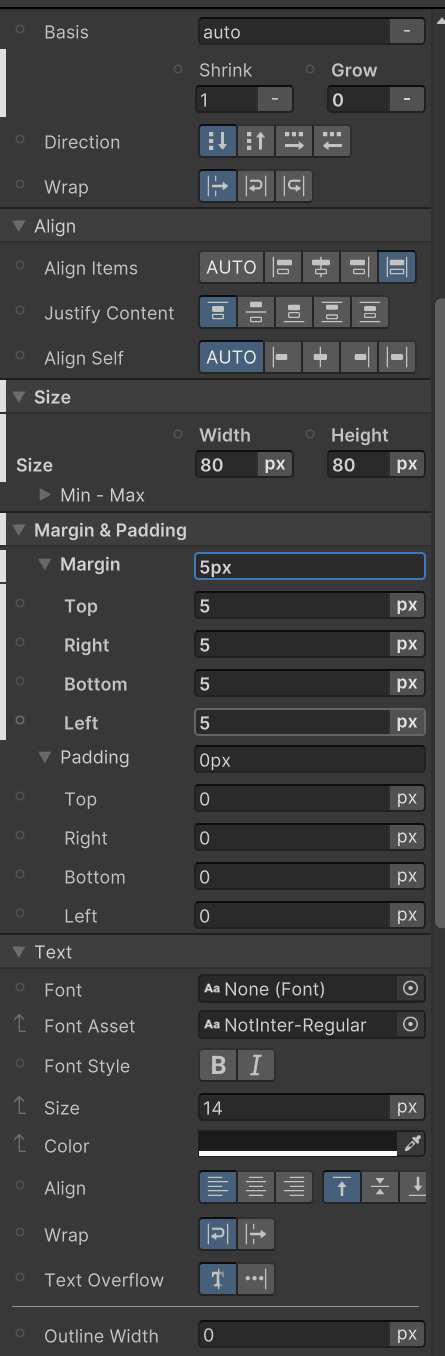Select the column-reverse flex Direction icon
445x1356 pixels.
pyautogui.click(x=255, y=142)
